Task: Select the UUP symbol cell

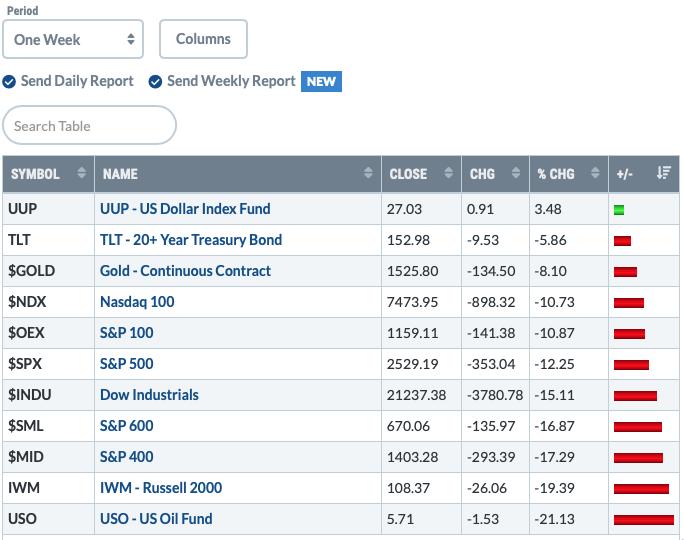Action: [48, 209]
